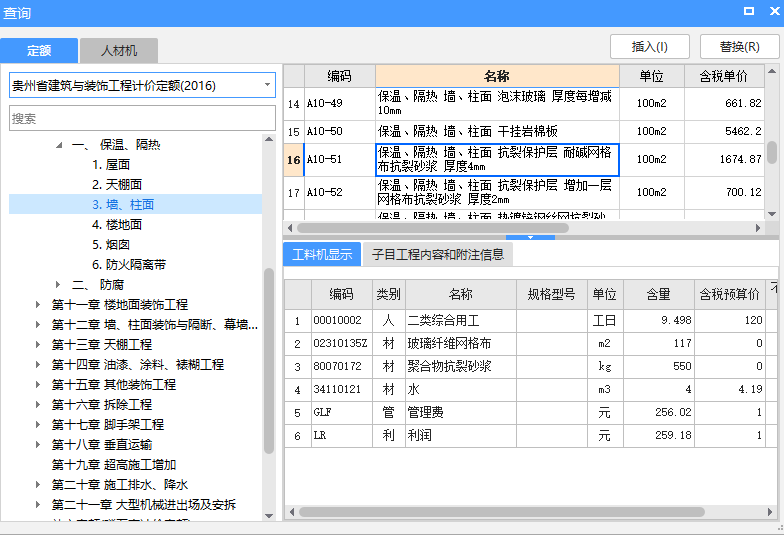Switch to the 人材机 tab
The height and width of the screenshot is (535, 784).
(119, 50)
